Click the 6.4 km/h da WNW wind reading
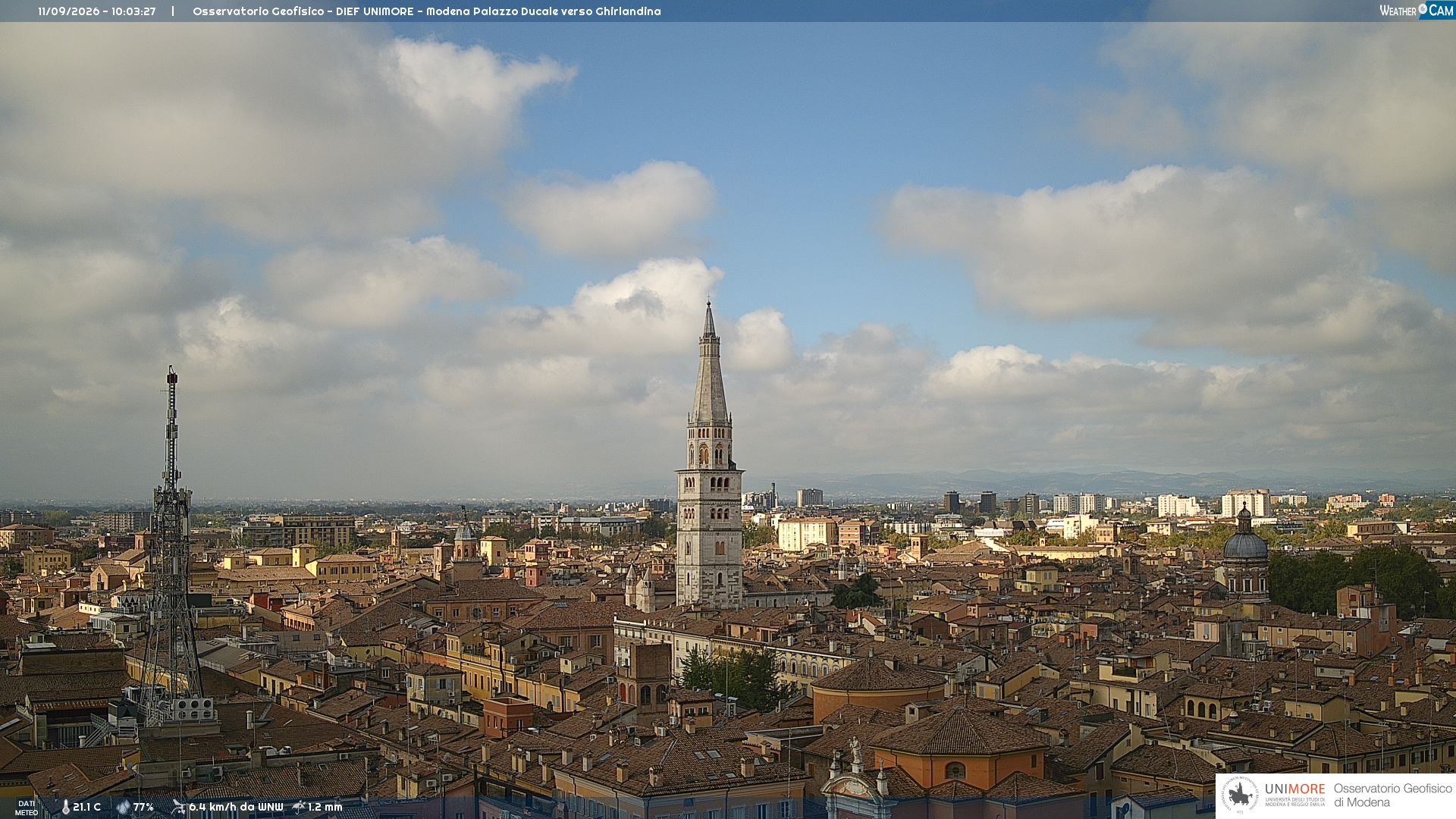Screen dimensions: 1456x819 pos(236,807)
